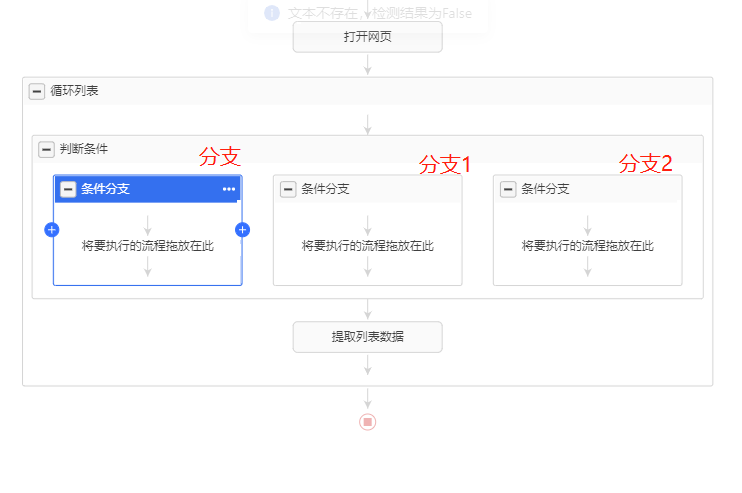Select the 条件分支 header under 分支1

click(x=368, y=189)
